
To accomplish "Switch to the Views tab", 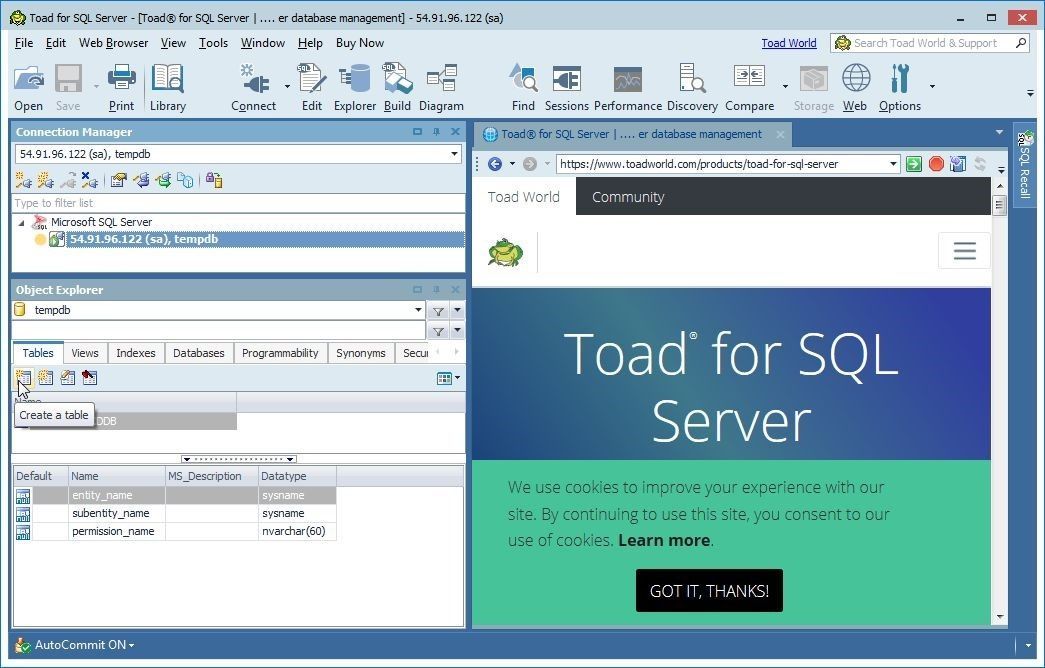I will tap(85, 353).
